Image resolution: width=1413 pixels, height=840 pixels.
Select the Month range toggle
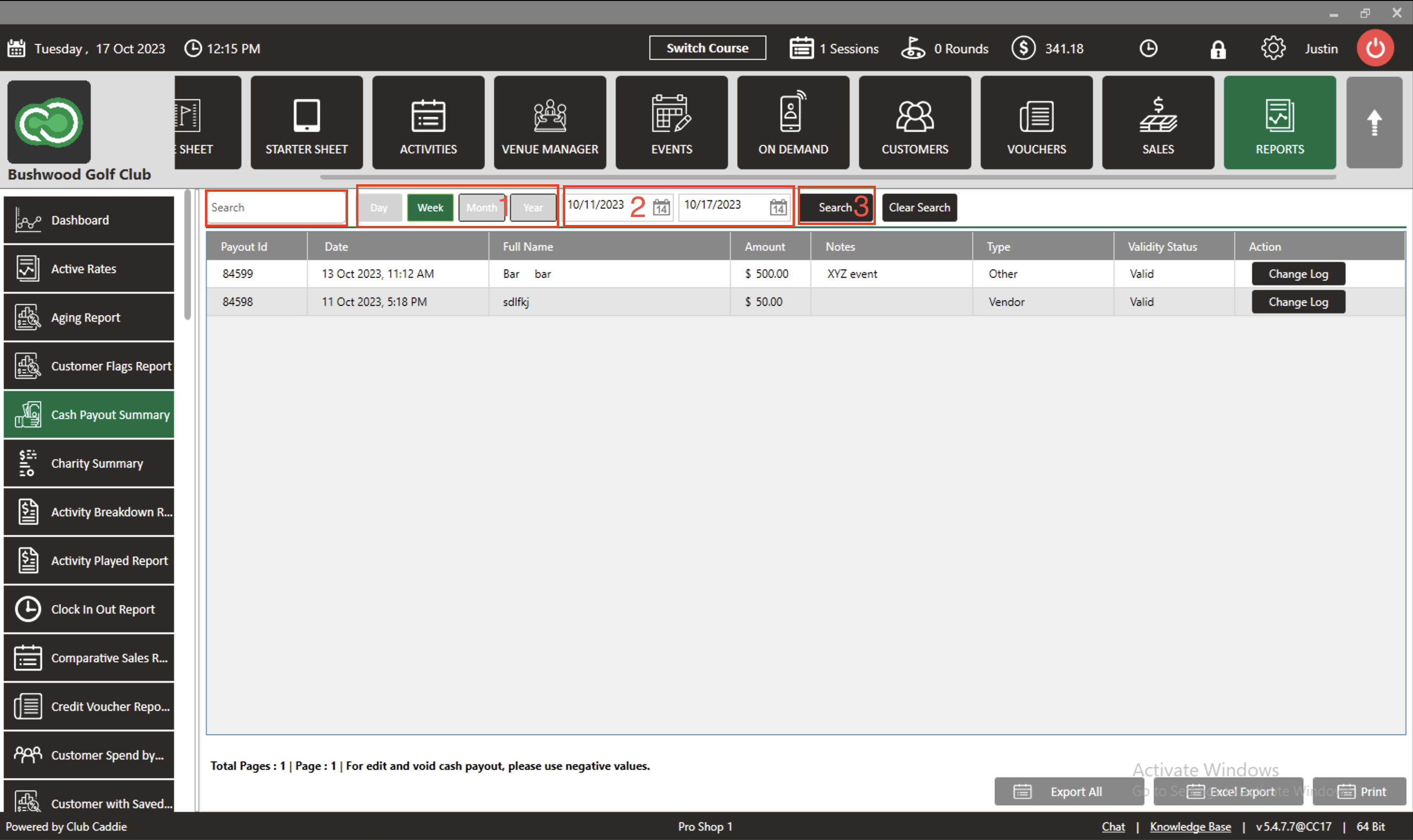(x=481, y=208)
